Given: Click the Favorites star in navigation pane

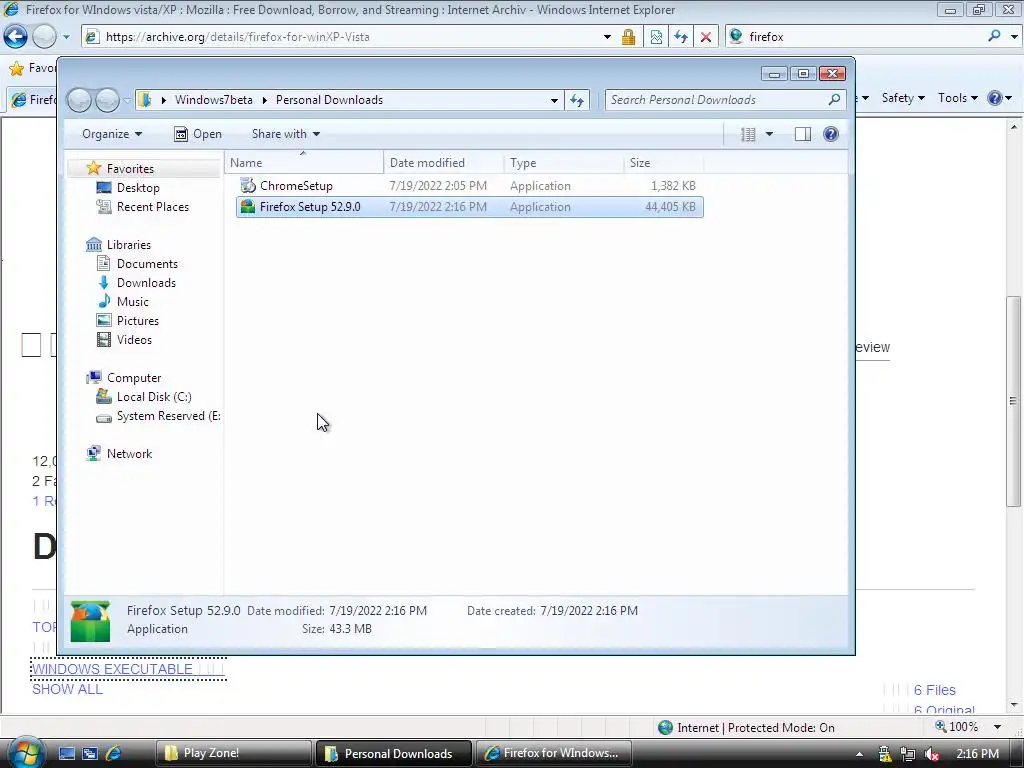Looking at the screenshot, I should coord(93,168).
